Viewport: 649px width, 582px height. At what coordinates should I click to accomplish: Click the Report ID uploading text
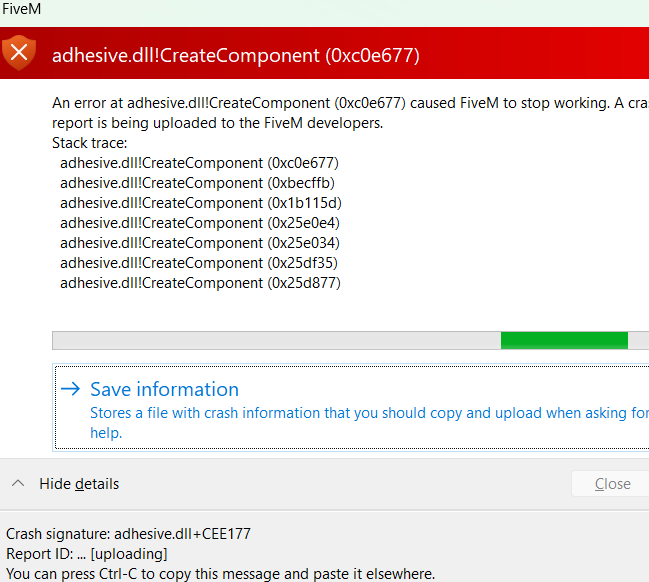point(87,553)
